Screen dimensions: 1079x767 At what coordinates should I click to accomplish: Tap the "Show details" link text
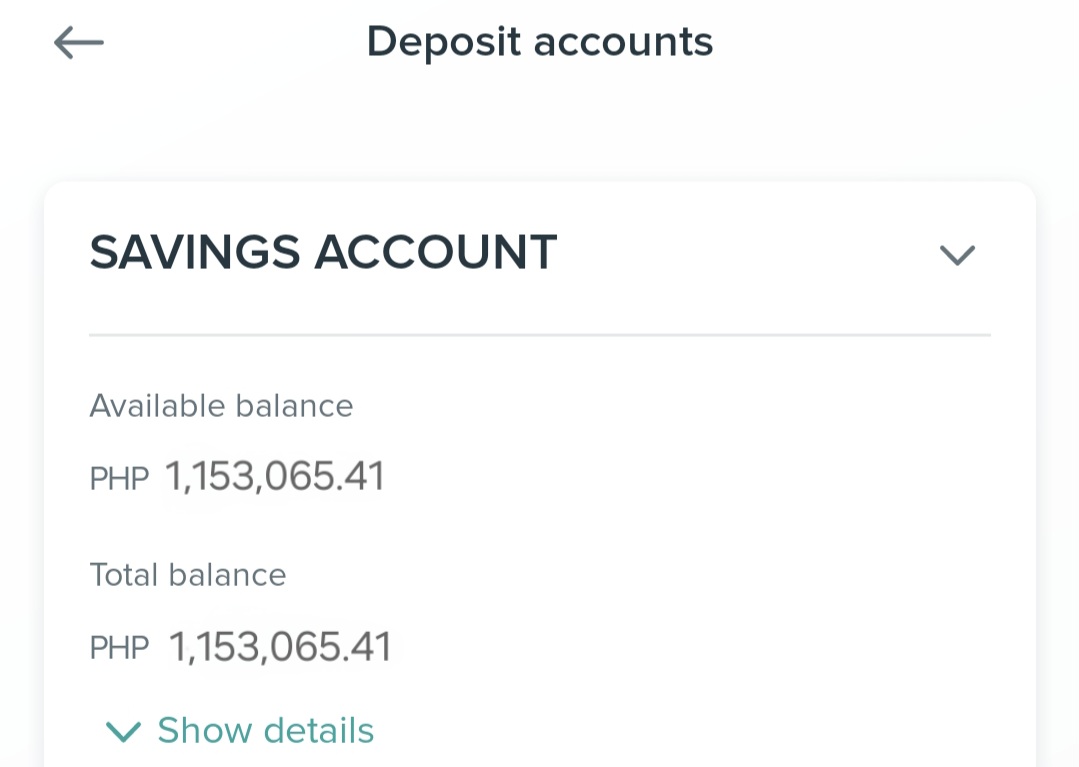[x=265, y=731]
